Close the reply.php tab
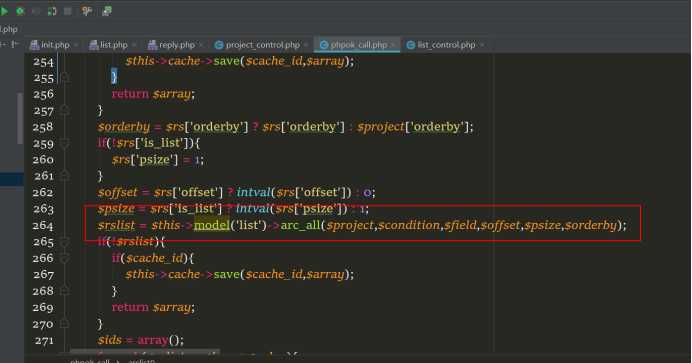Image resolution: width=692 pixels, height=363 pixels. pos(201,45)
